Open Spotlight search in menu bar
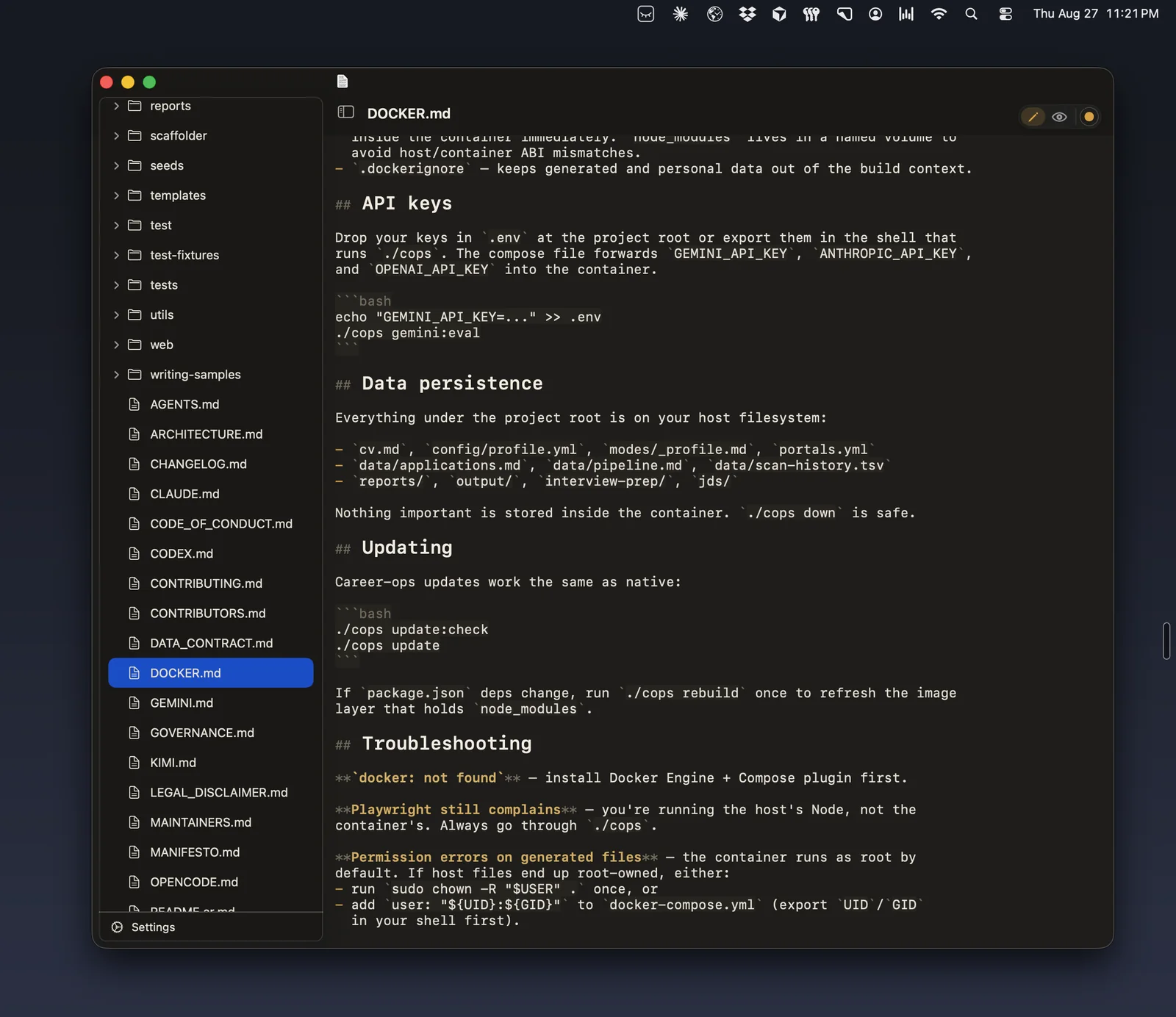Image resolution: width=1176 pixels, height=1017 pixels. click(971, 14)
